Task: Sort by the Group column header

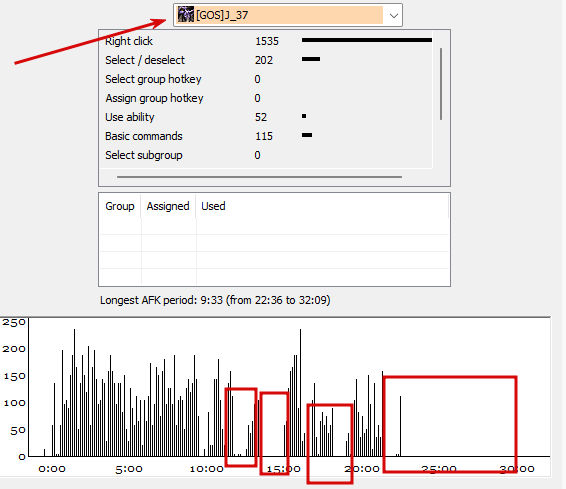Action: point(120,206)
